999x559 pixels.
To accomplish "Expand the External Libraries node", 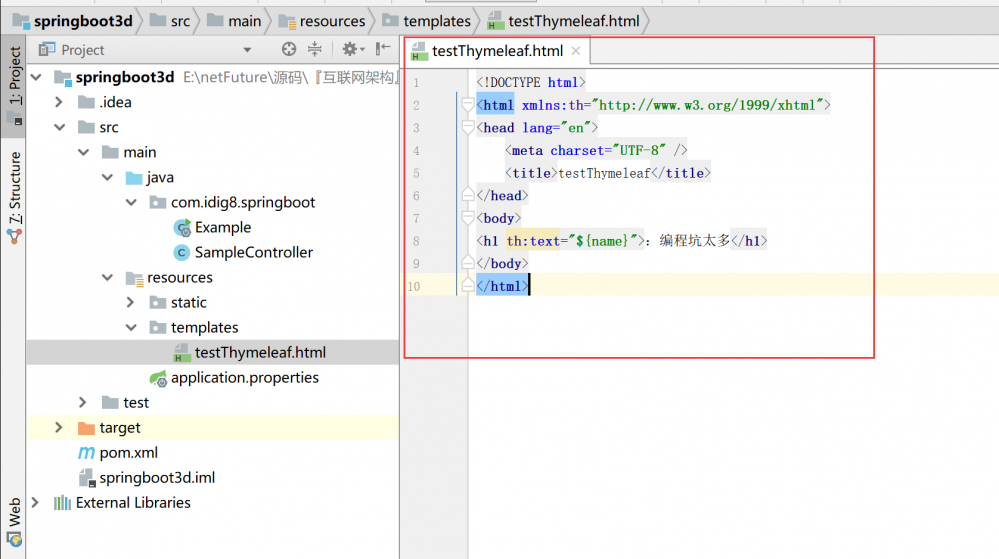I will [x=36, y=503].
